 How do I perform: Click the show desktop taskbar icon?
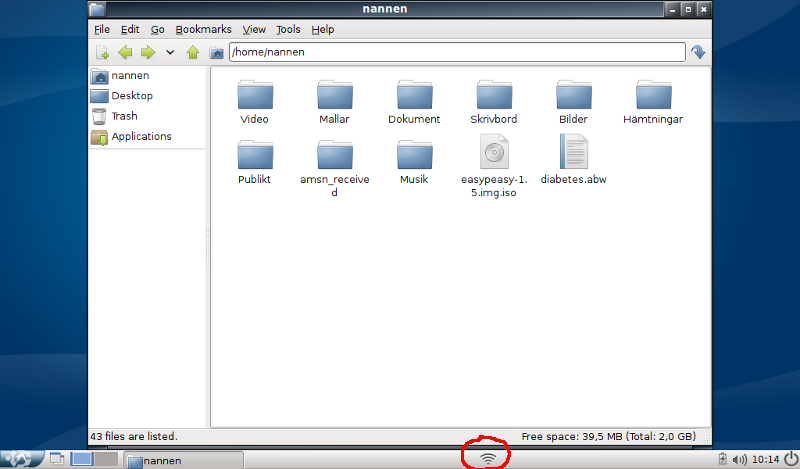point(57,459)
